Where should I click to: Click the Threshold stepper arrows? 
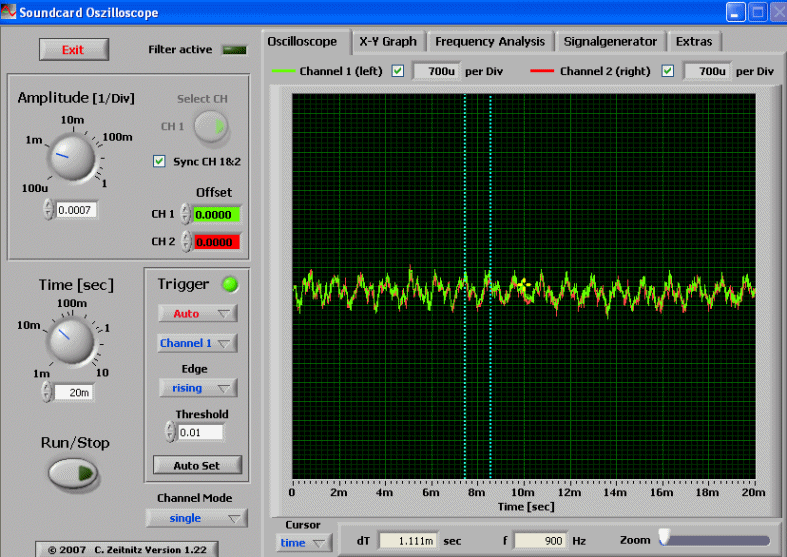tap(171, 432)
